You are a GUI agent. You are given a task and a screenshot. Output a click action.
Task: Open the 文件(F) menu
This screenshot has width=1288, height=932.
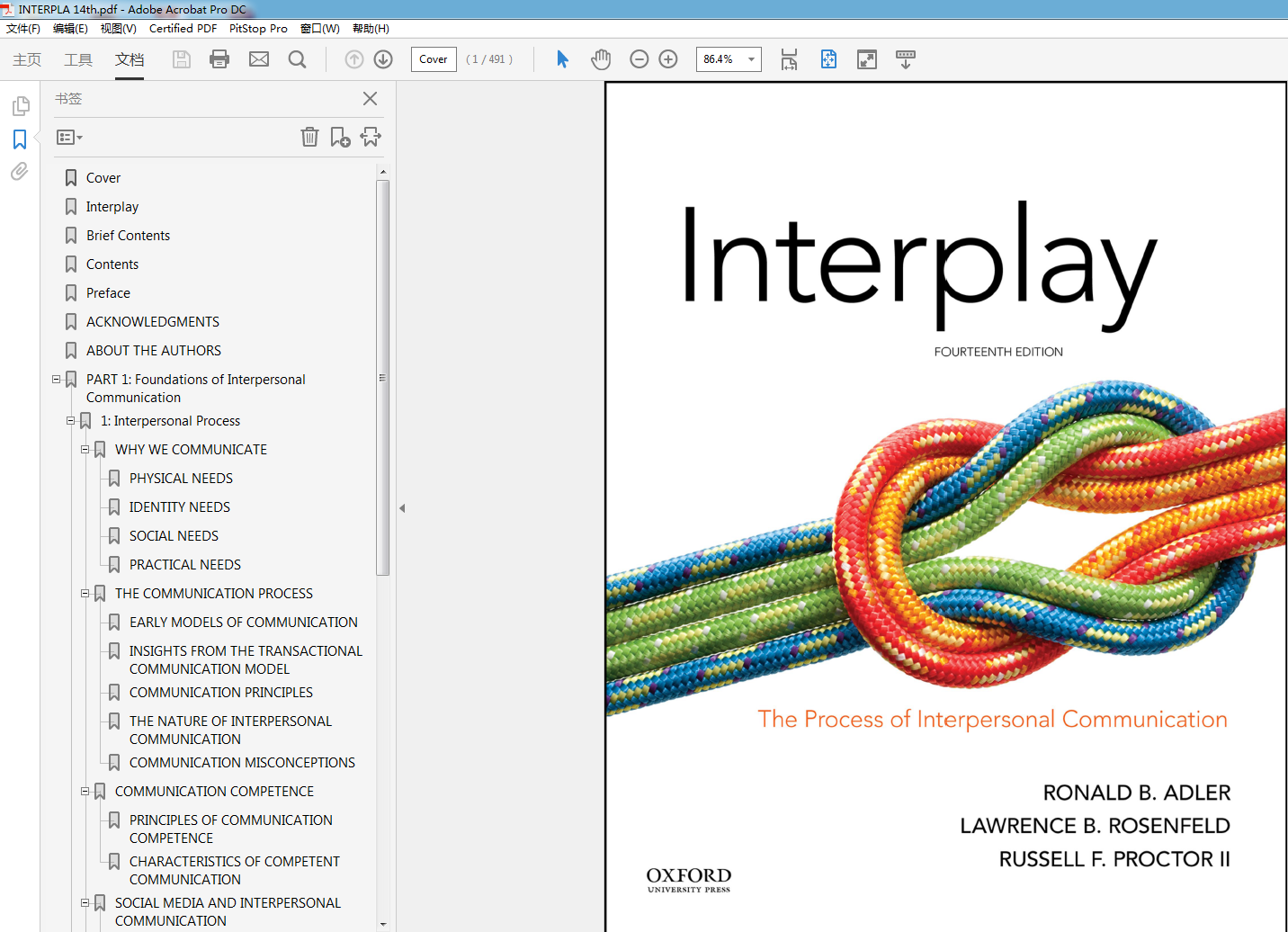(23, 29)
